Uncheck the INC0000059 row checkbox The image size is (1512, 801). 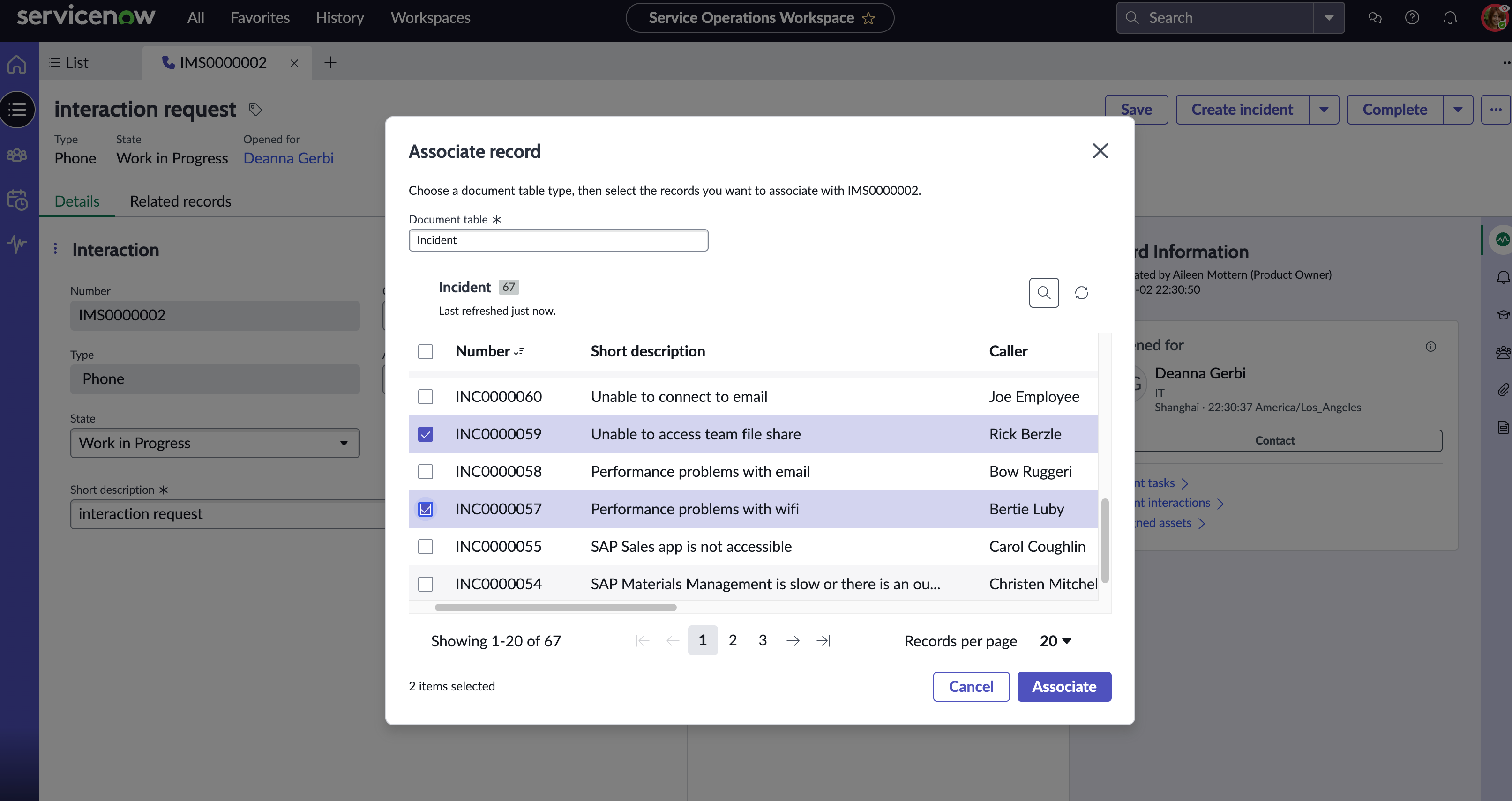click(x=426, y=434)
